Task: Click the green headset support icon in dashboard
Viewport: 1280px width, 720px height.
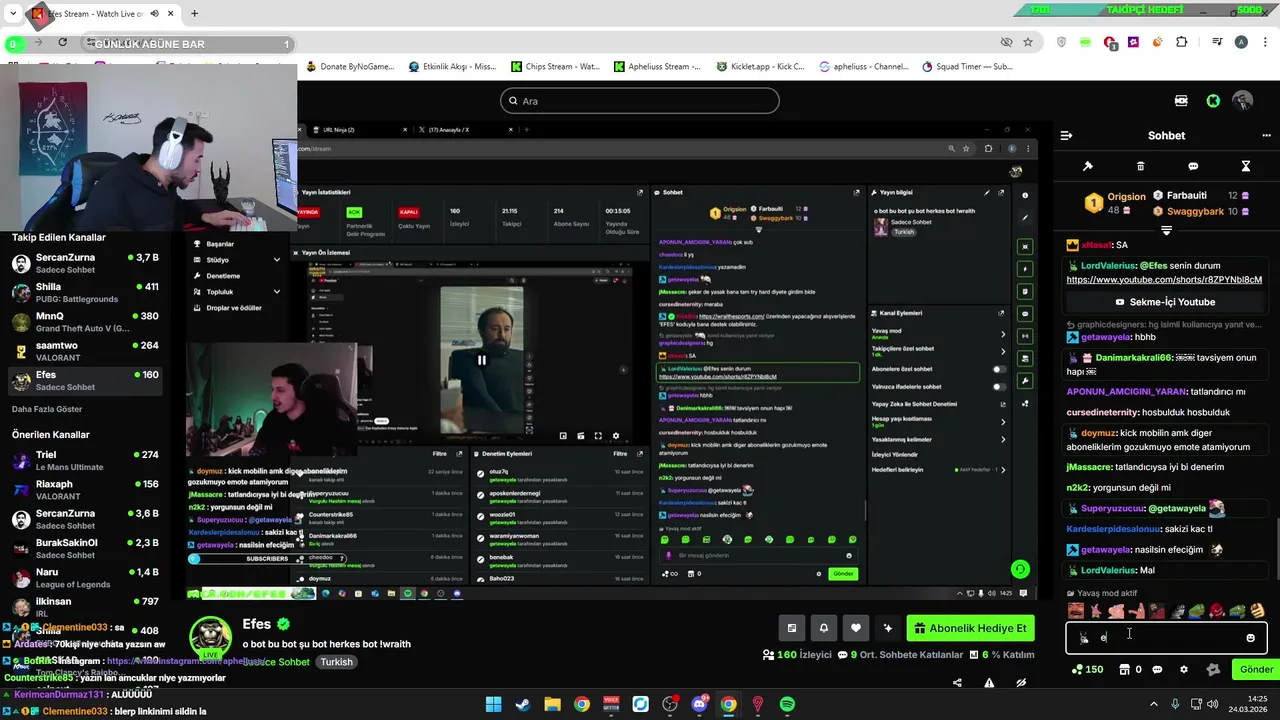Action: click(x=1020, y=569)
